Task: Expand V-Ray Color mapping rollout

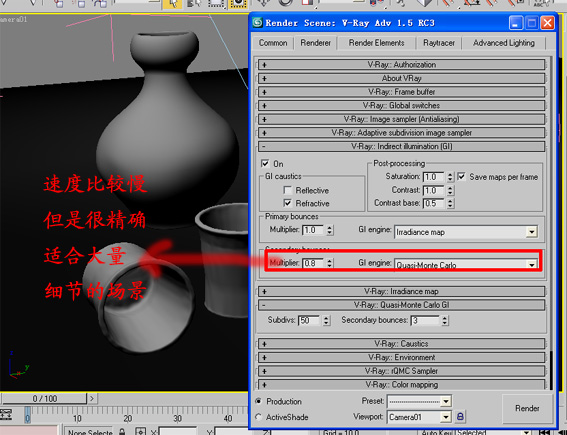Action: click(401, 384)
